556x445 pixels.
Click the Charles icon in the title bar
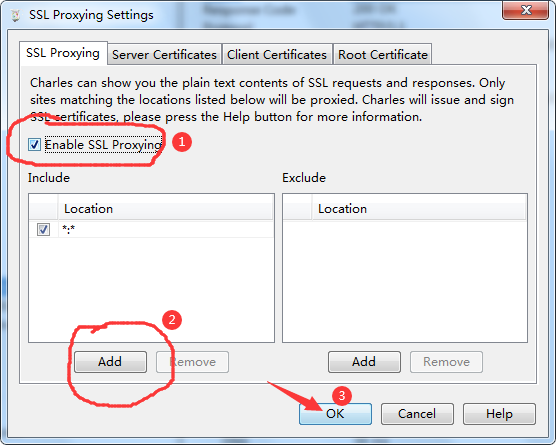coord(15,15)
